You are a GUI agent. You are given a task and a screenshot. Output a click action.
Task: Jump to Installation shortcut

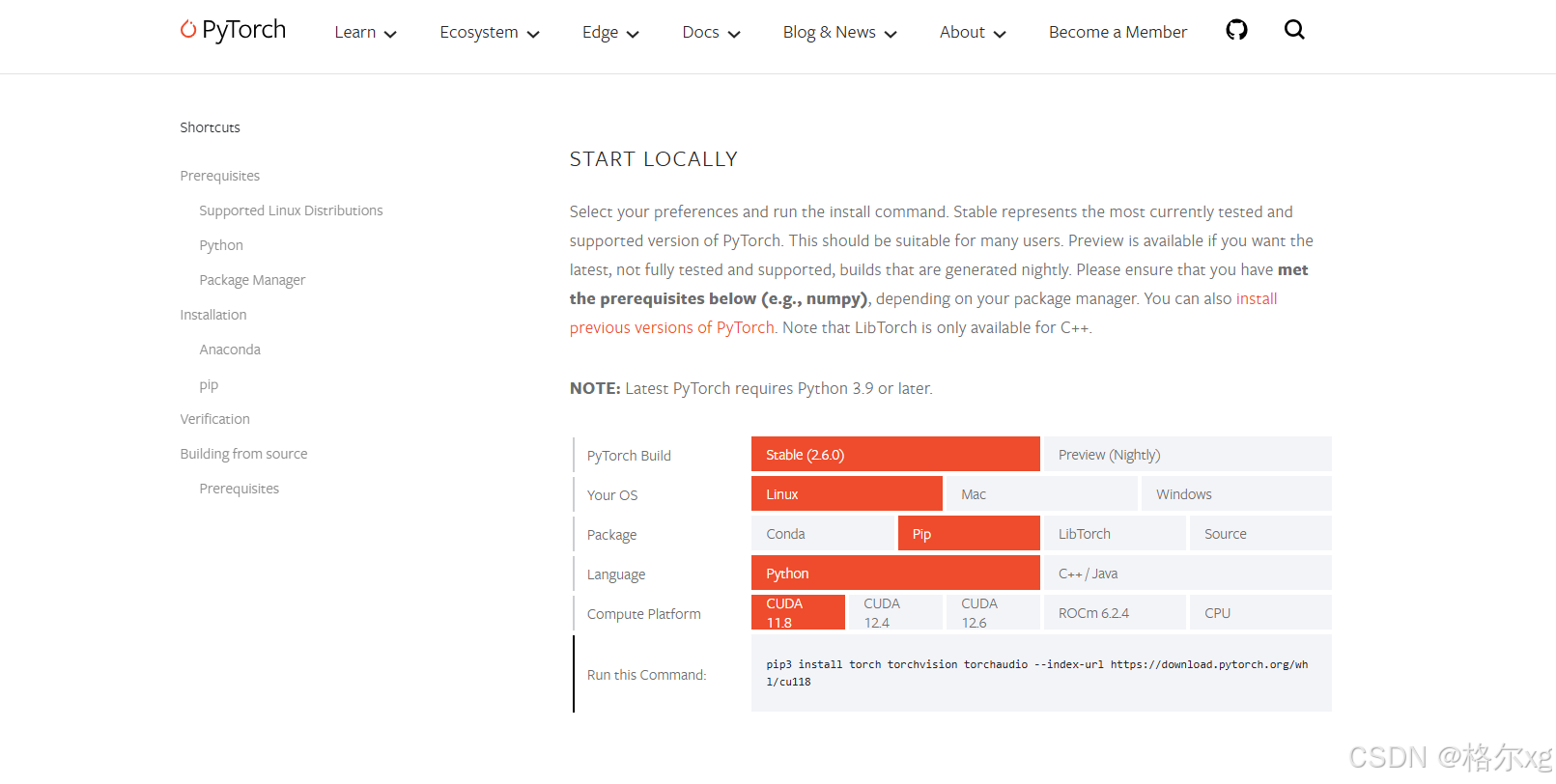coord(212,315)
